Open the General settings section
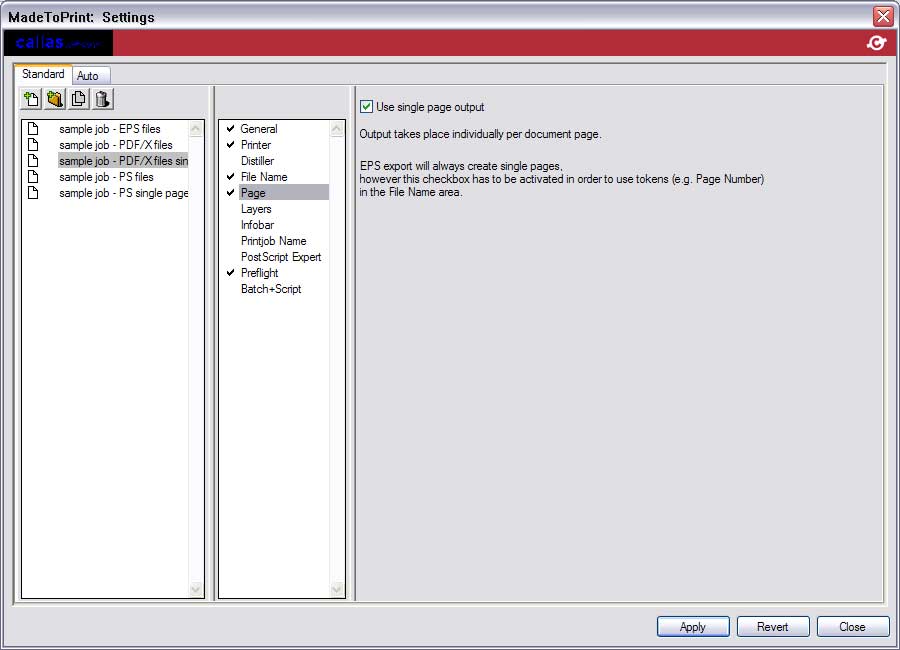The image size is (900, 650). click(259, 129)
